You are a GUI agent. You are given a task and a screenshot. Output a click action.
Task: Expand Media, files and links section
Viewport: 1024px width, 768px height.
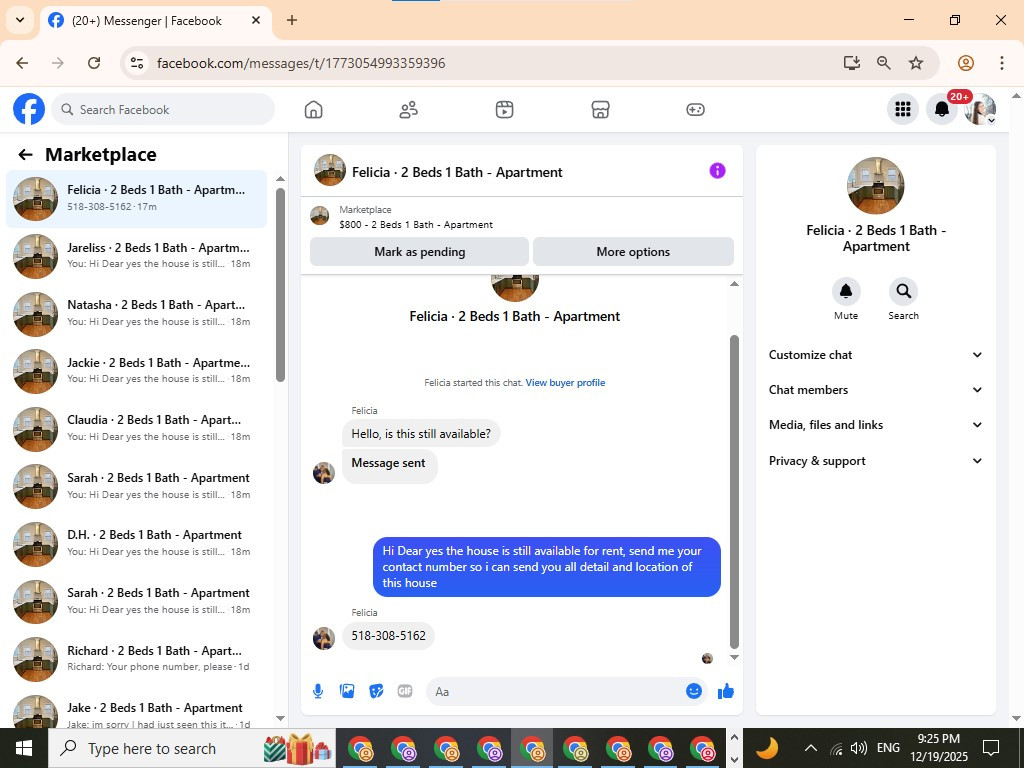(875, 425)
